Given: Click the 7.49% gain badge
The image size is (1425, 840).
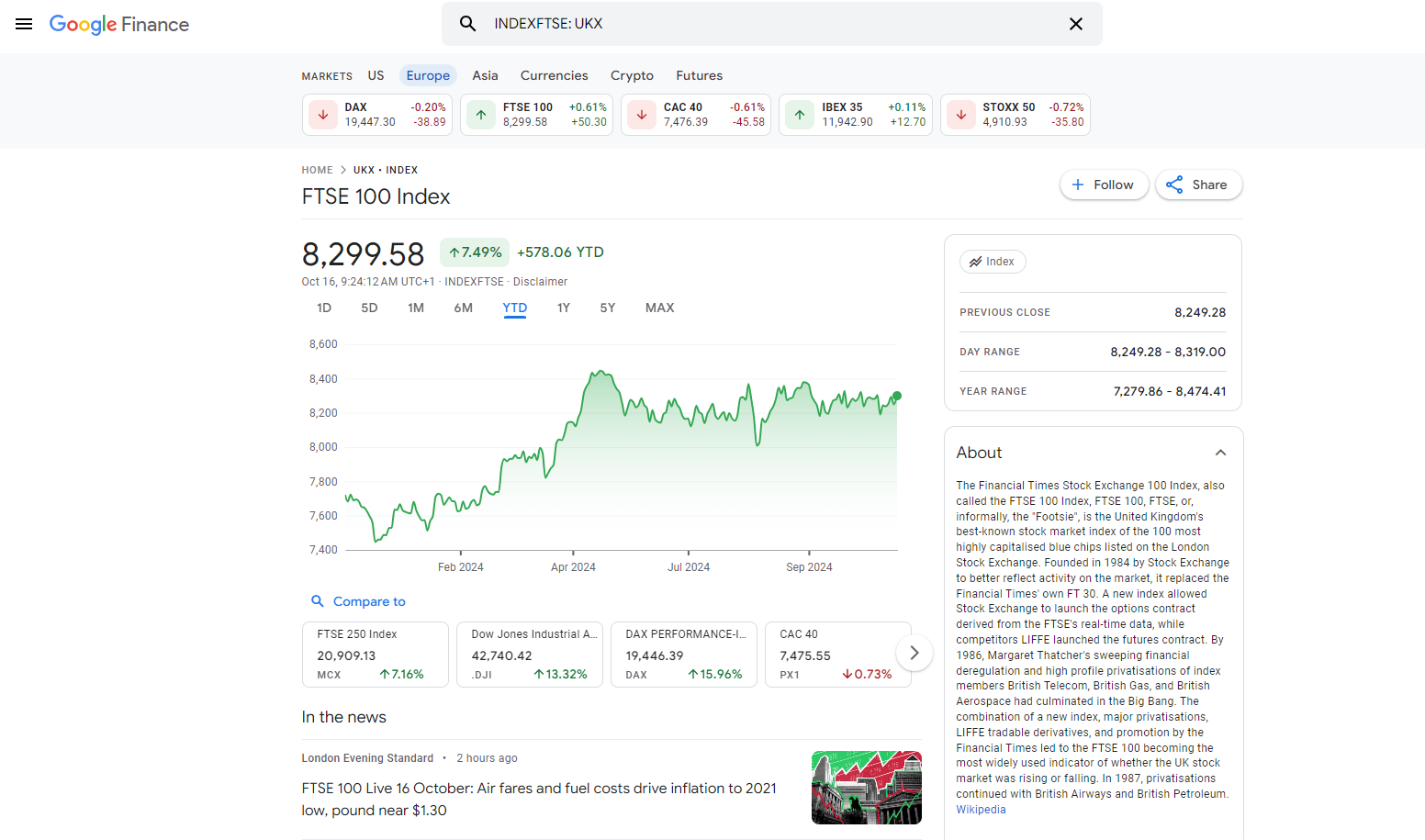Looking at the screenshot, I should pyautogui.click(x=475, y=252).
